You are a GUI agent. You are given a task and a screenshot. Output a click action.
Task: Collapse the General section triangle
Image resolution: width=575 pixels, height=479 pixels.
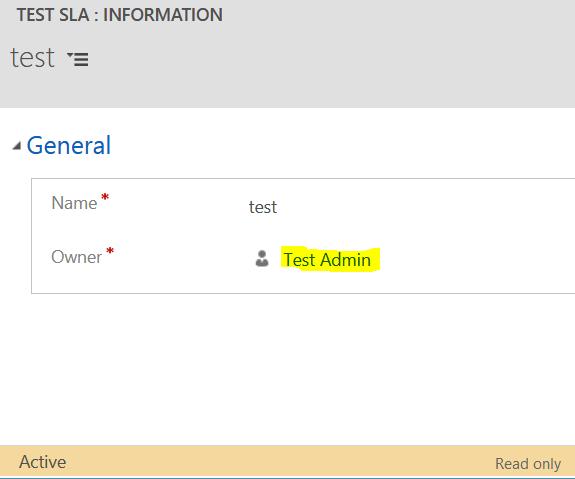tap(17, 146)
